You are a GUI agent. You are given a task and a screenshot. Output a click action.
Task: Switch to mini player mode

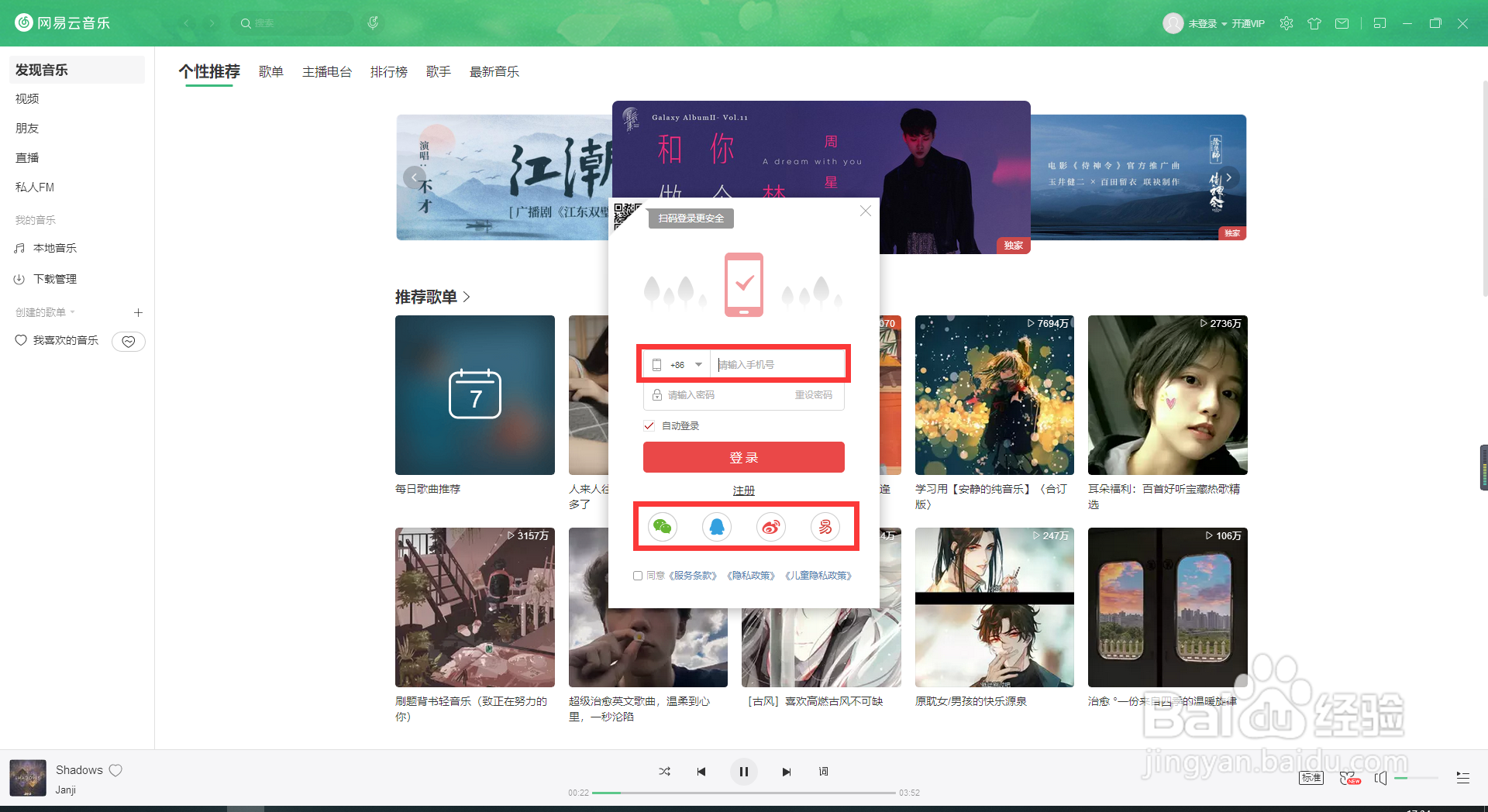coord(1379,23)
